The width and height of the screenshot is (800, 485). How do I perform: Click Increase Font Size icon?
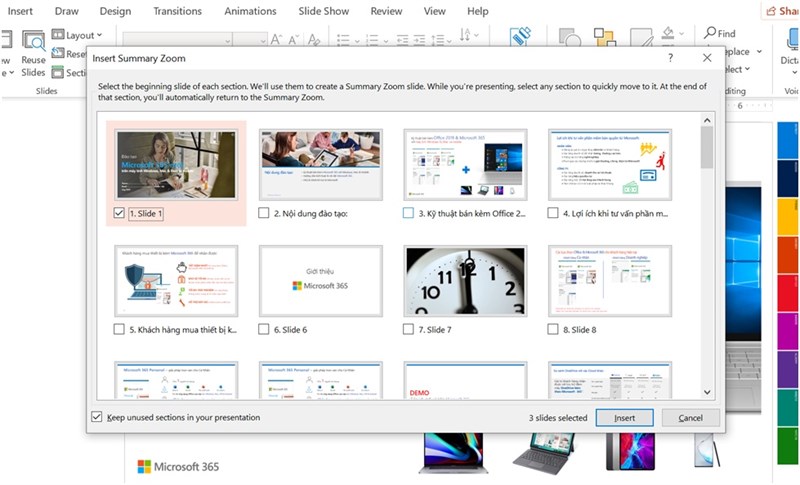coord(277,39)
